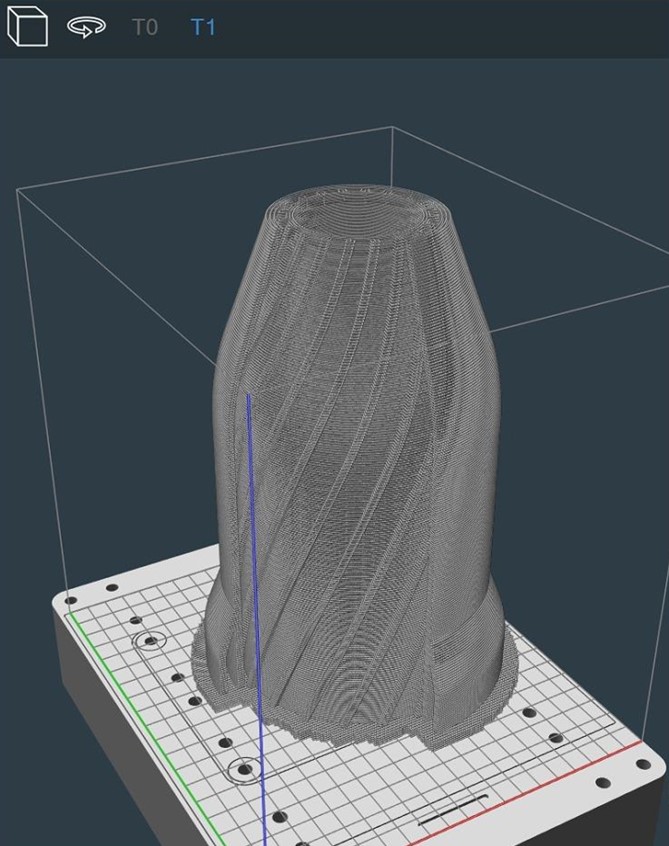
Task: Click the 3D cube view icon
Action: click(27, 27)
